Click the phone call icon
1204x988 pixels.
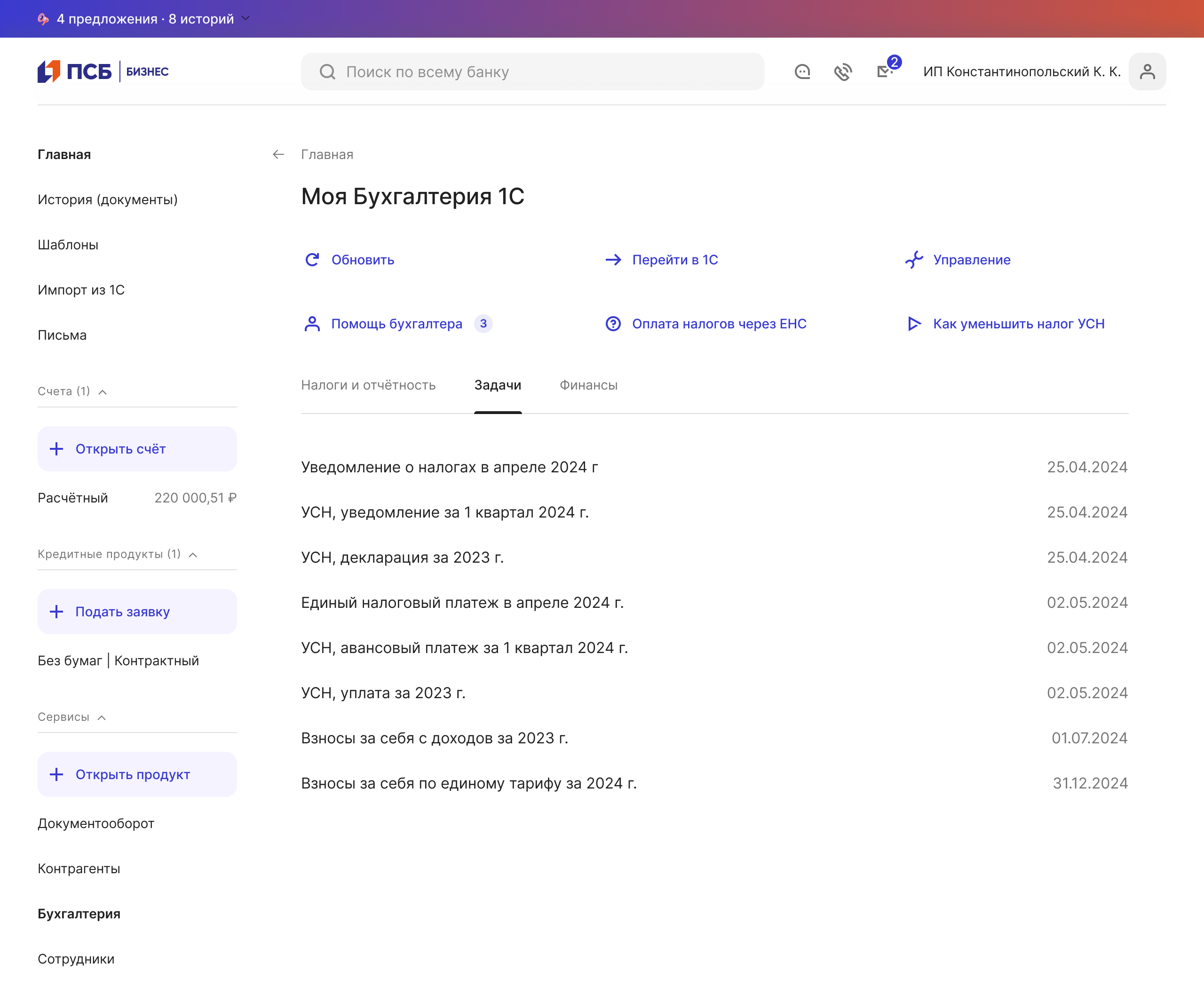(843, 72)
